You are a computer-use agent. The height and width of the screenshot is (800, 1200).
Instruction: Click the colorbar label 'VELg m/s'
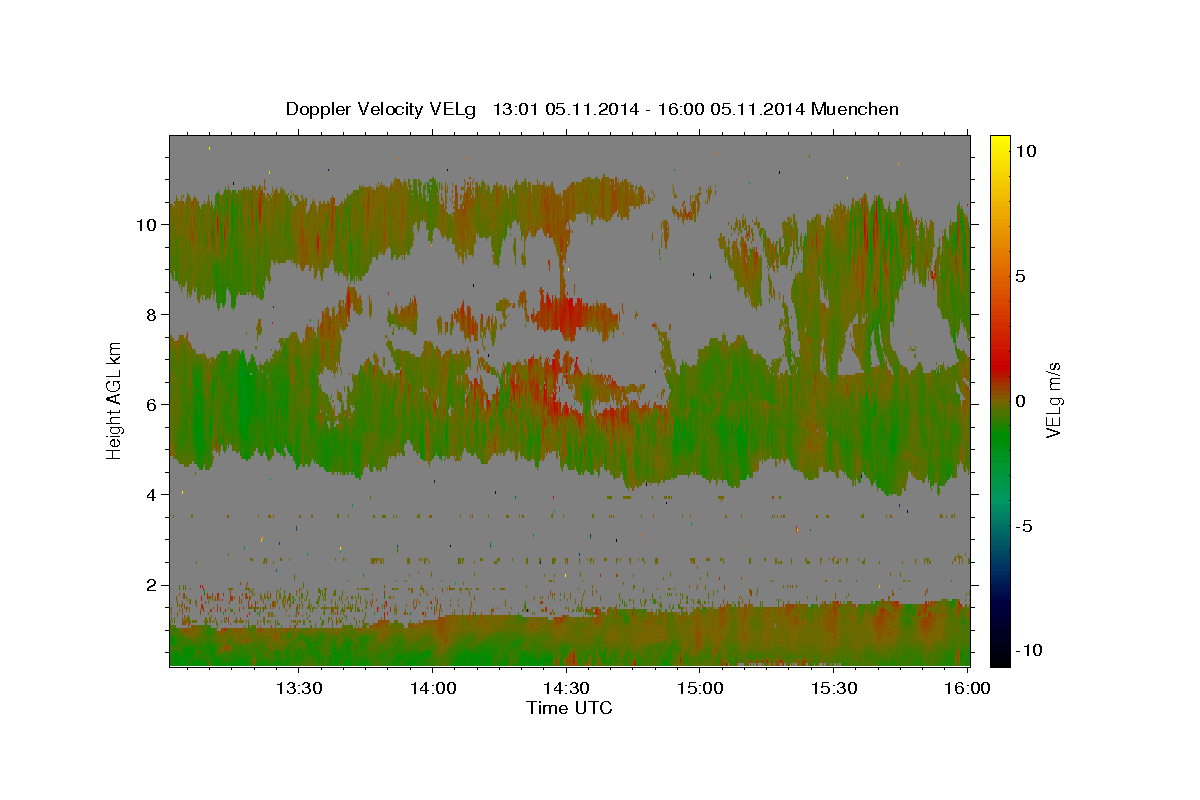(x=1053, y=400)
